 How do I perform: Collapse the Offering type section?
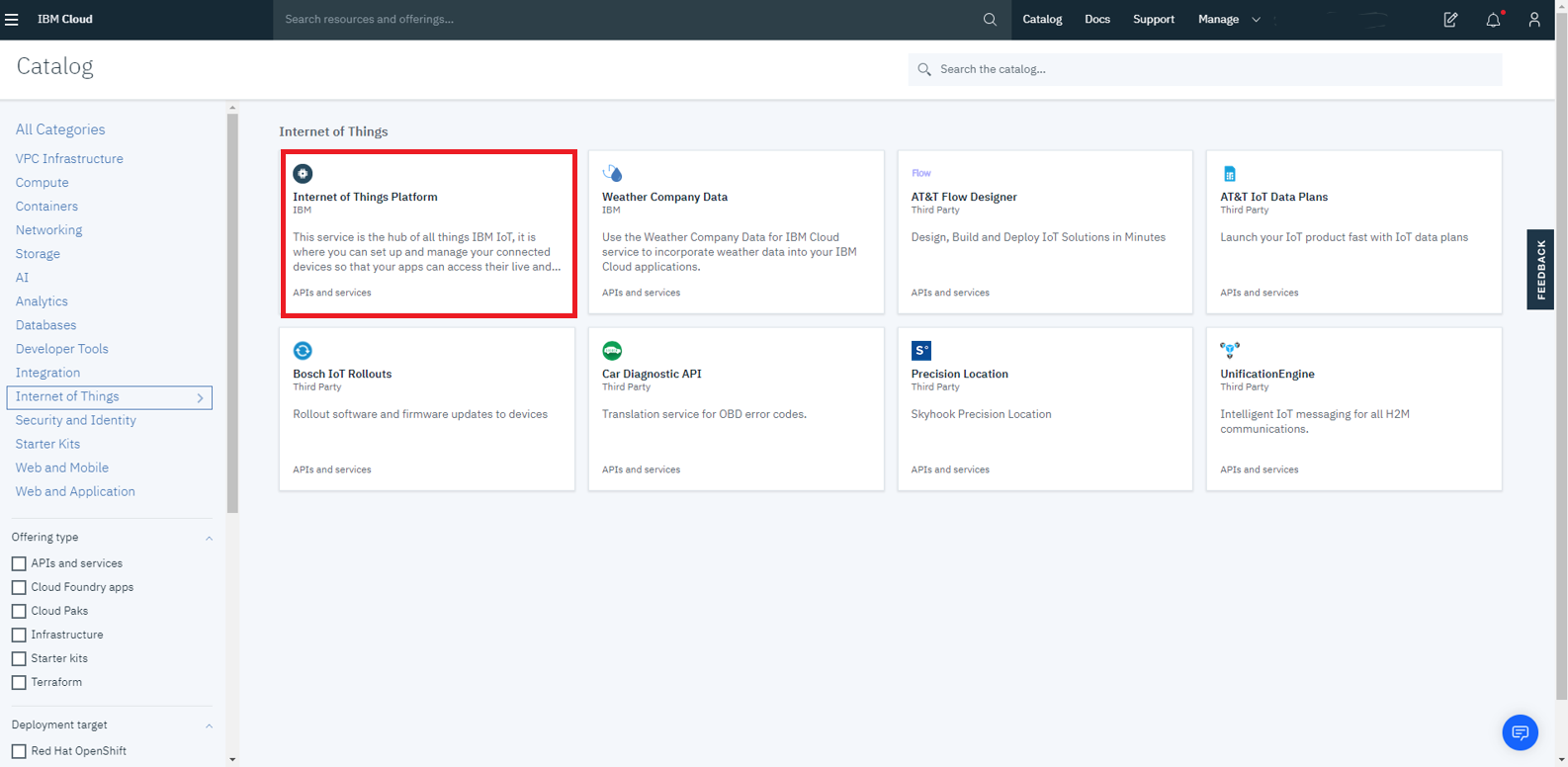click(209, 538)
